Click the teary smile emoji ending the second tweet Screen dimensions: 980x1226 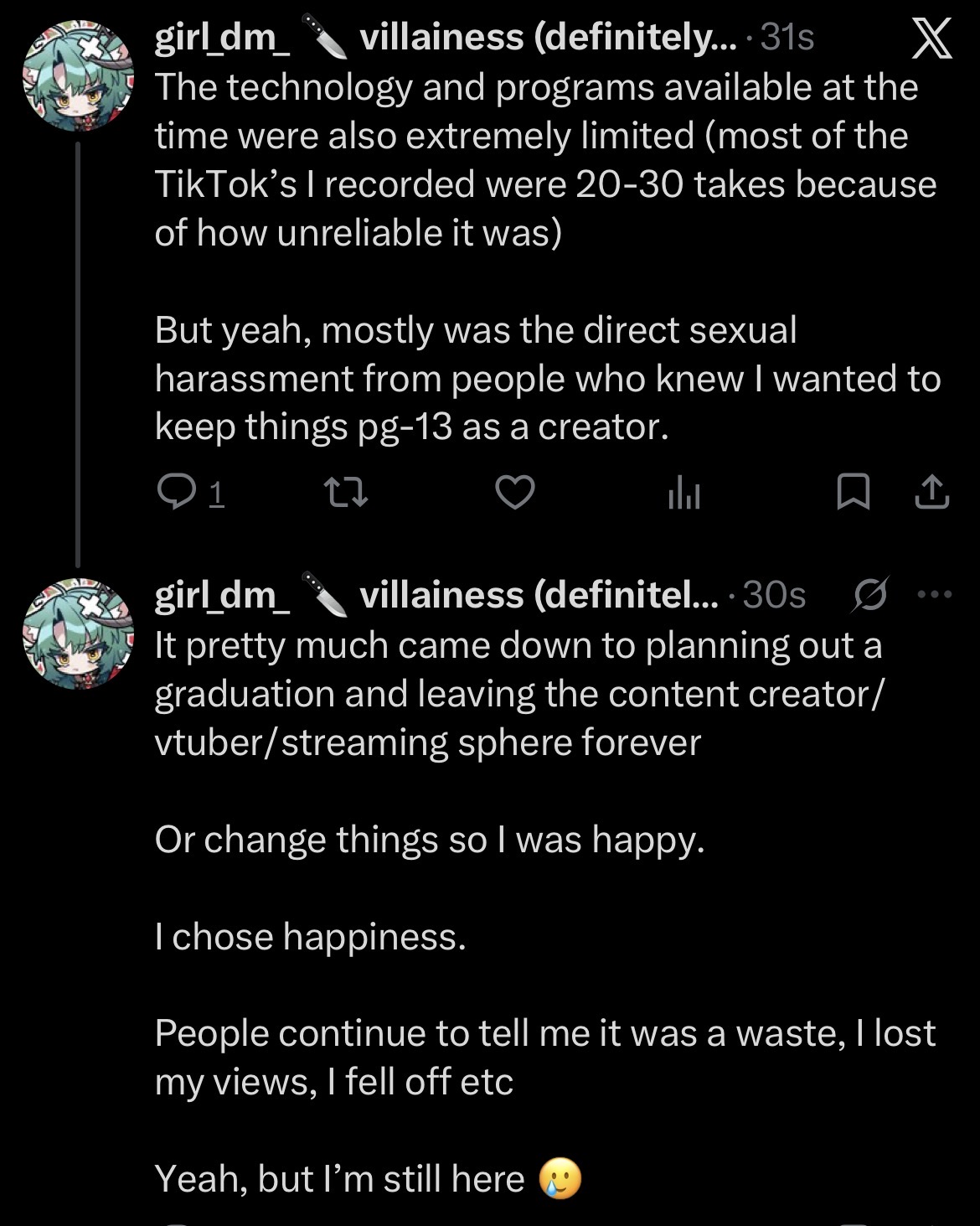click(x=560, y=1179)
